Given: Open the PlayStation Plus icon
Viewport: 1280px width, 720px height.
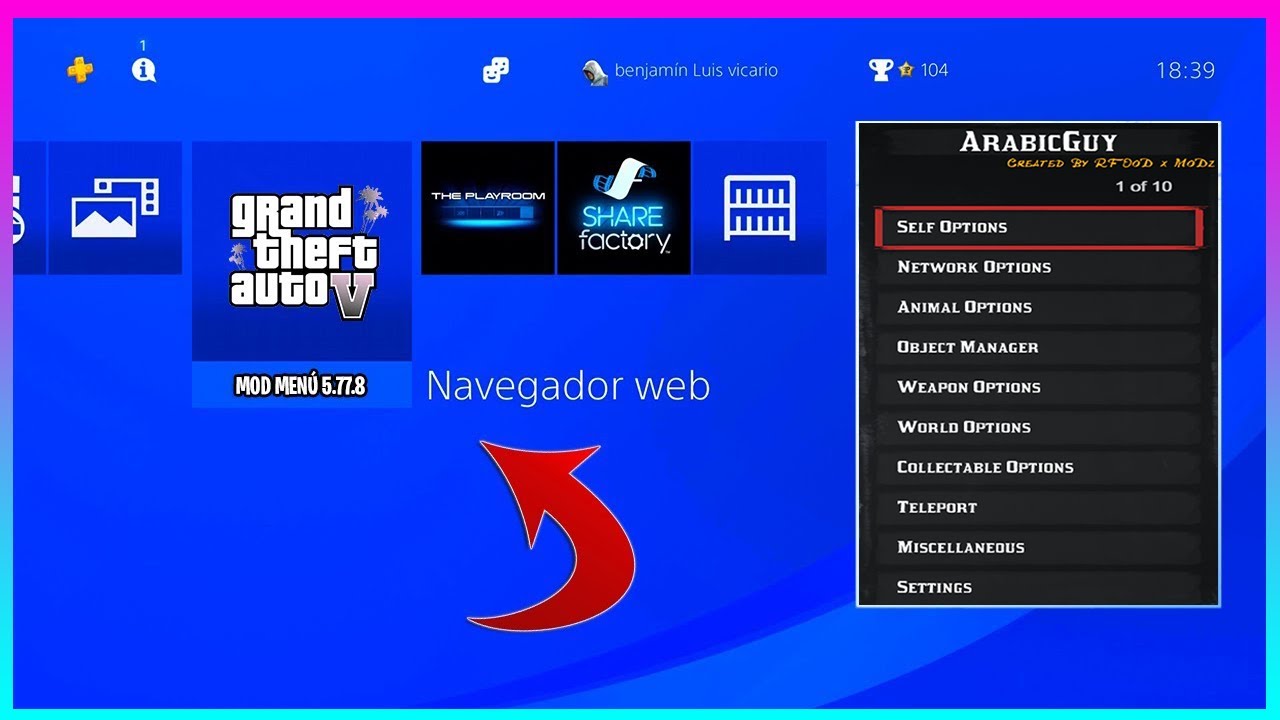Looking at the screenshot, I should click(x=80, y=70).
